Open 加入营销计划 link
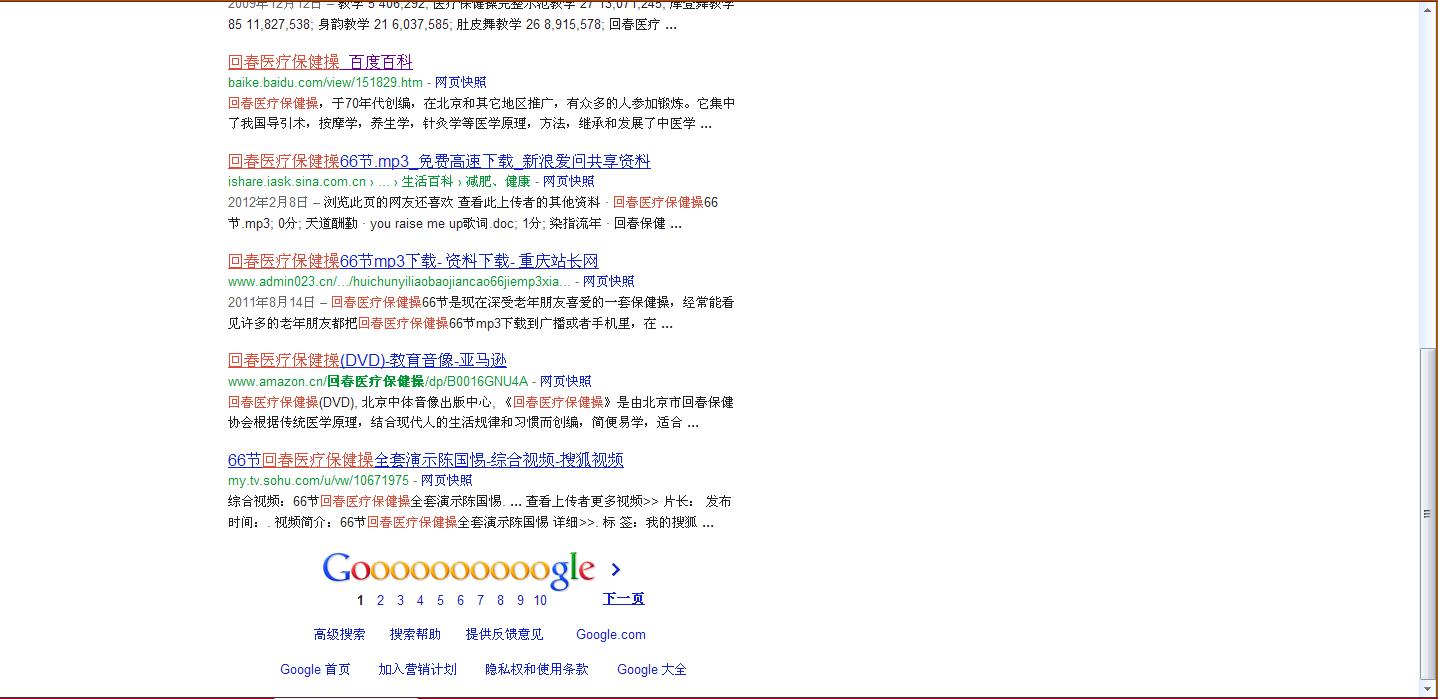1438x699 pixels. (417, 669)
